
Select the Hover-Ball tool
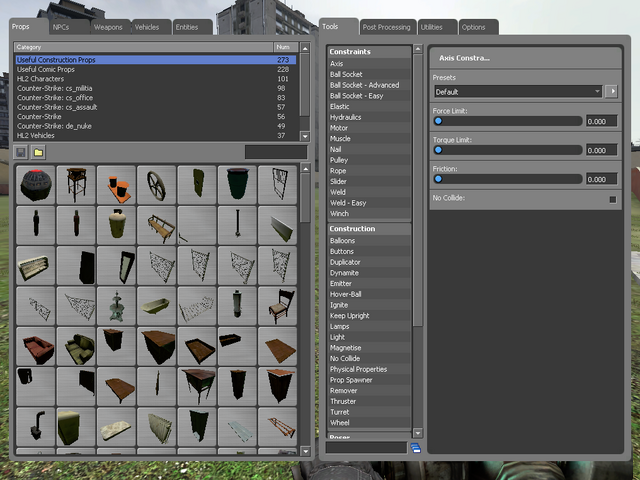coord(369,294)
